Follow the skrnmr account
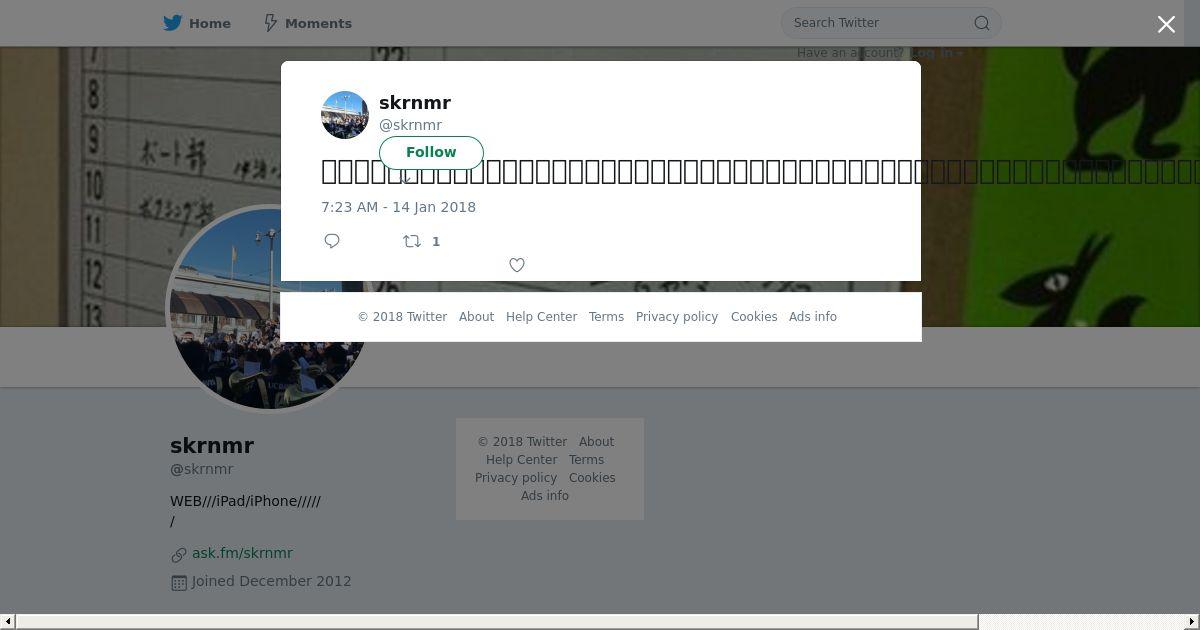This screenshot has width=1200, height=630. coord(431,152)
